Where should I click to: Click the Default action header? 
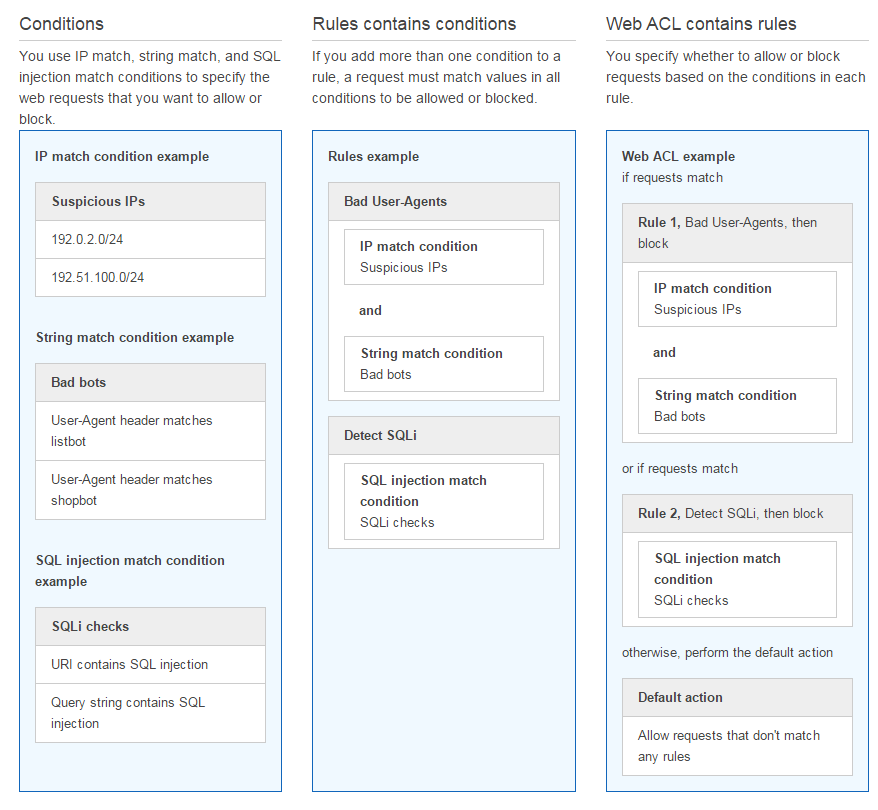[x=737, y=697]
